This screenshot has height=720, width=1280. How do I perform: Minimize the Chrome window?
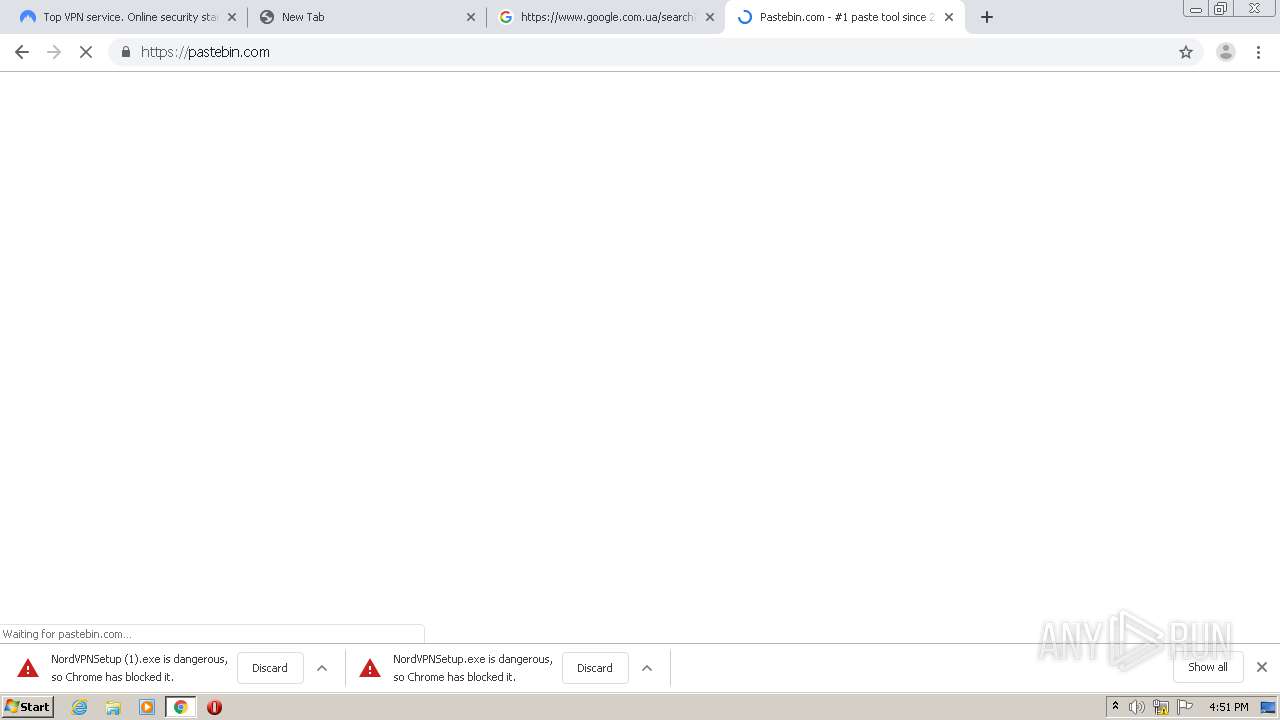point(1196,8)
